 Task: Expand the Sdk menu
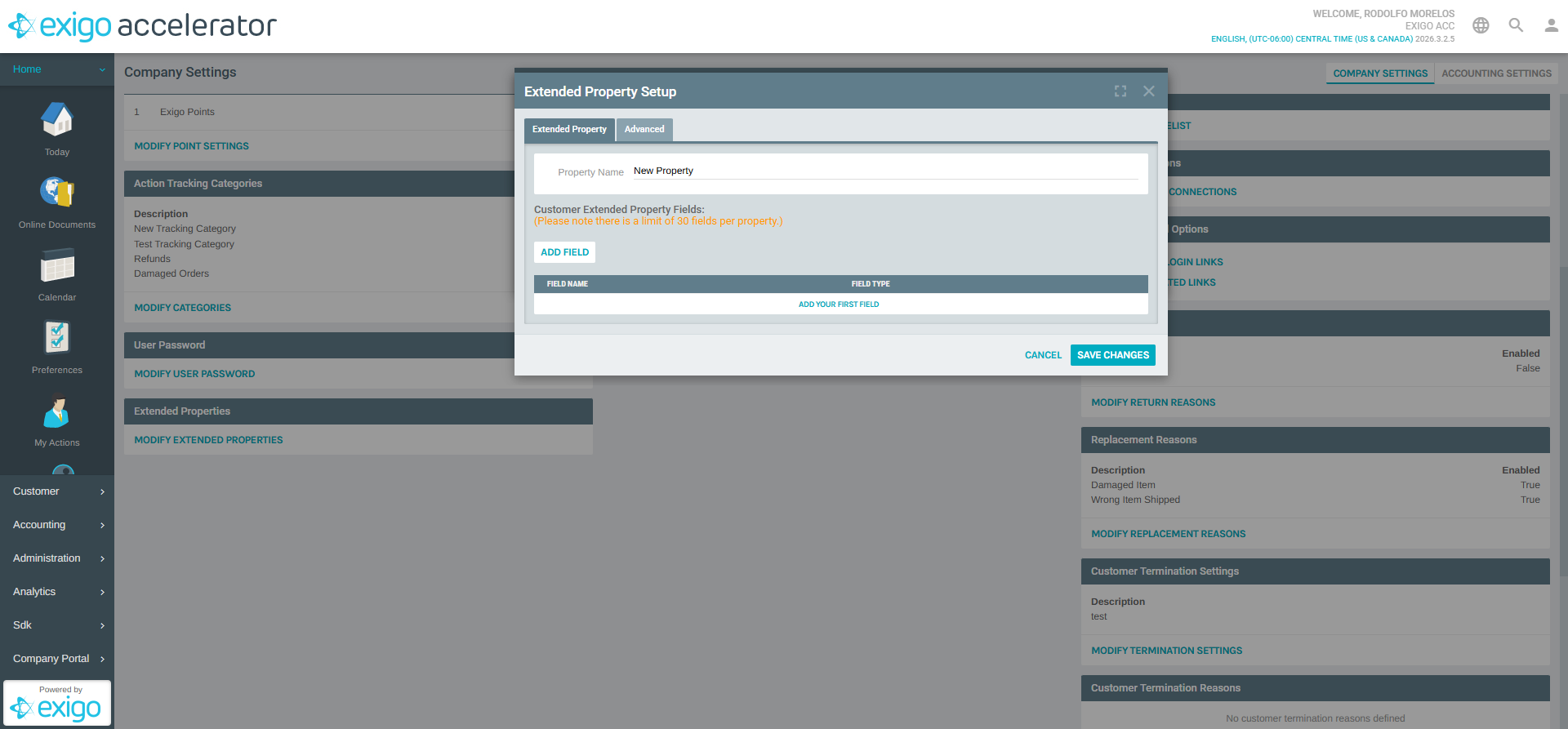[x=57, y=625]
